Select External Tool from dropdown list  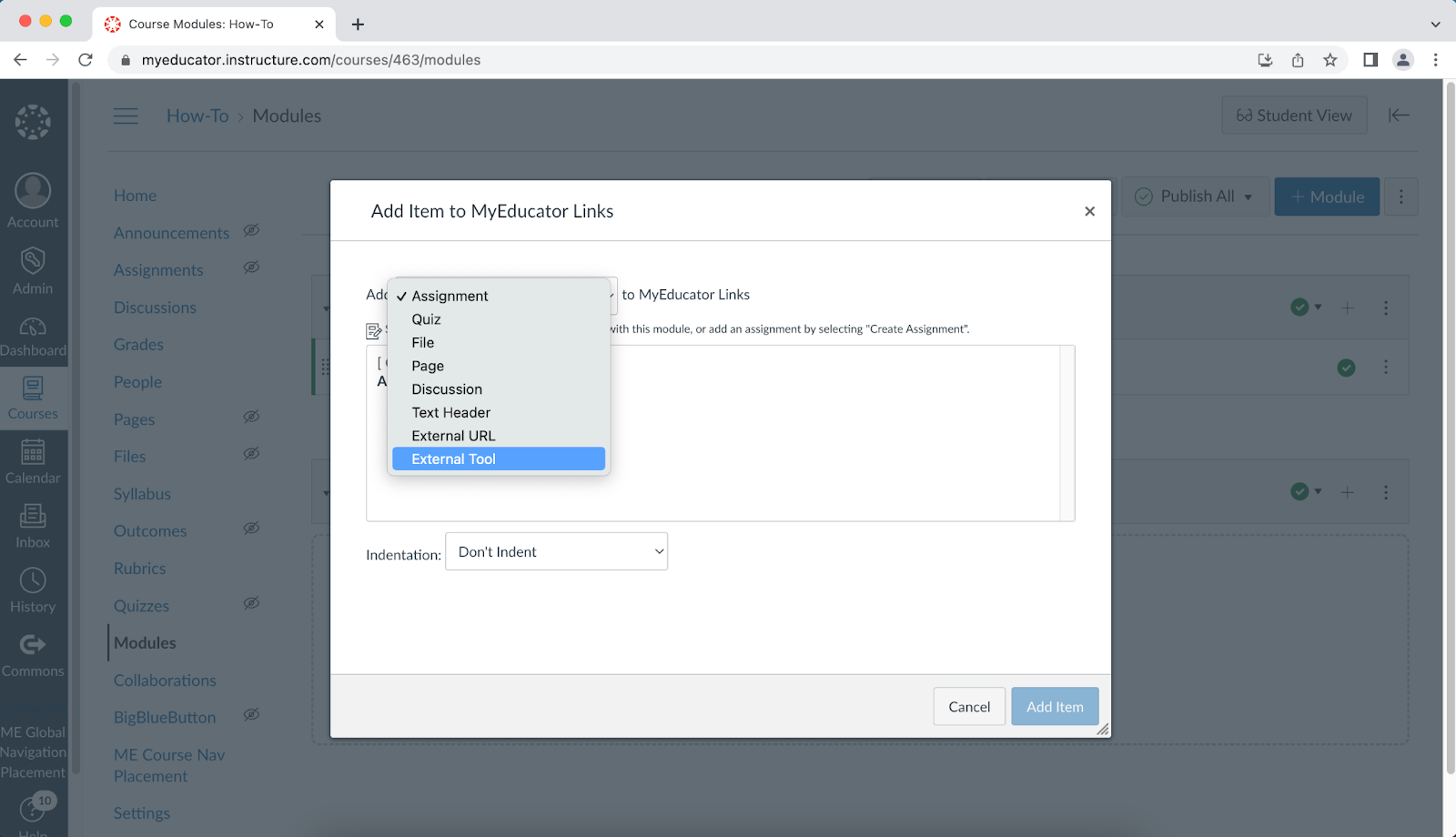499,459
